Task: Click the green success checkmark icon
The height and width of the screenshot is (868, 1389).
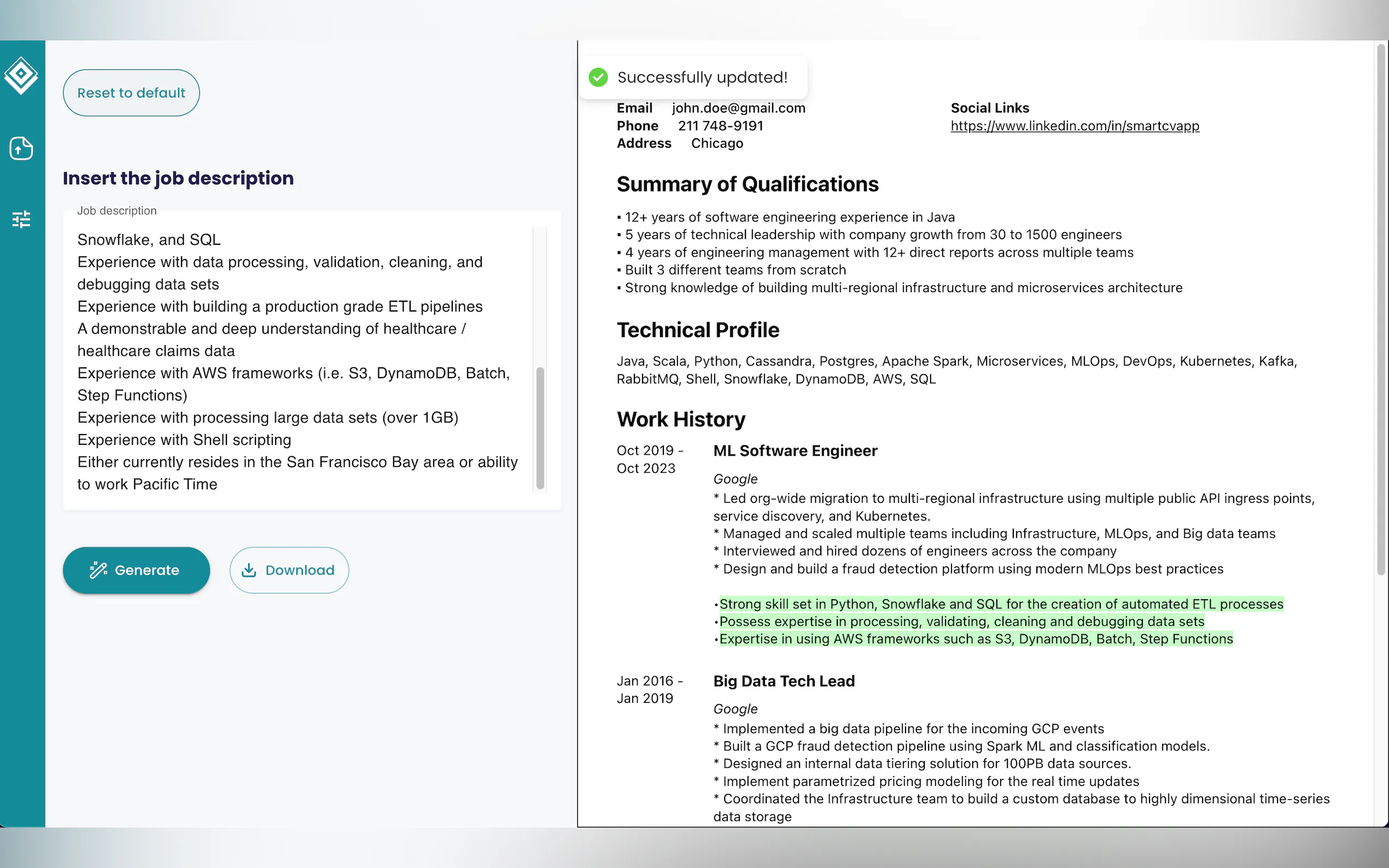Action: pos(598,77)
